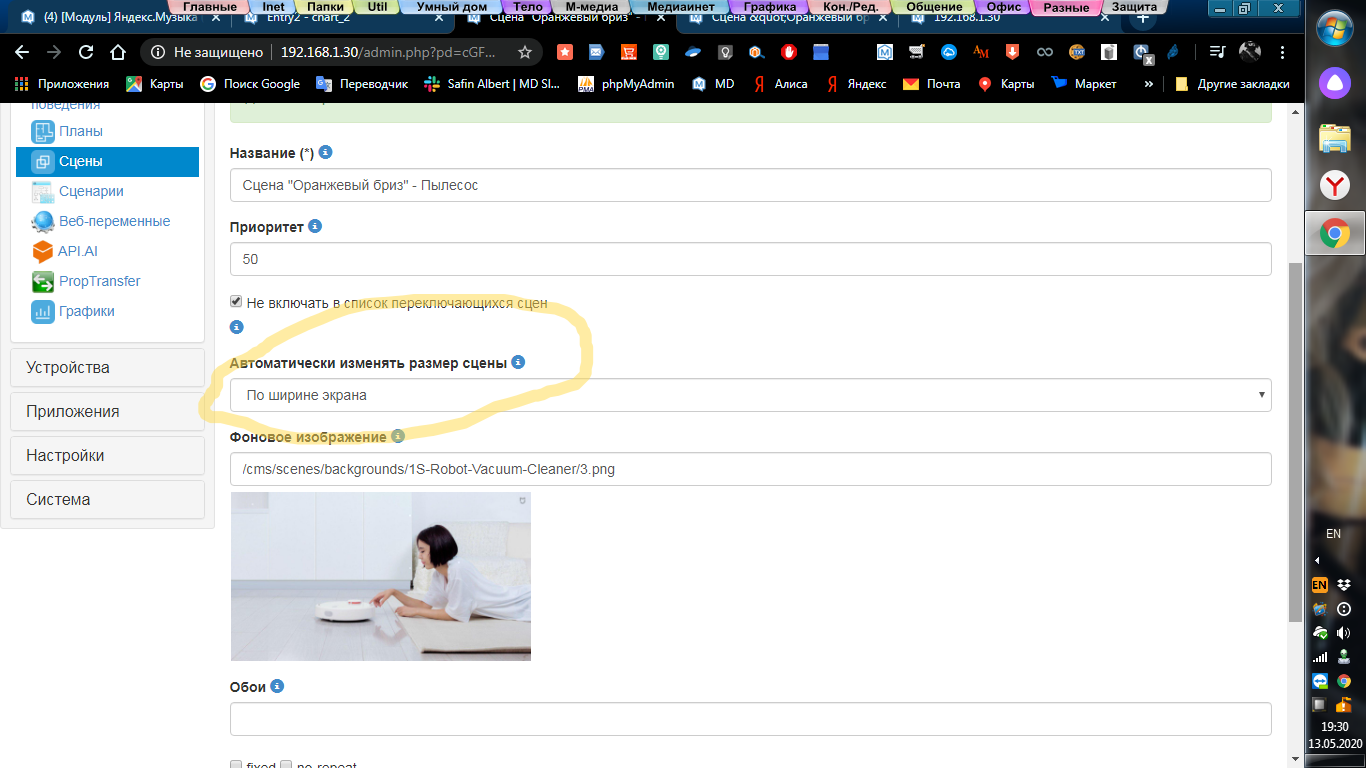Open the scene auto-resize dropdown
Viewport: 1366px width, 768px height.
point(751,395)
